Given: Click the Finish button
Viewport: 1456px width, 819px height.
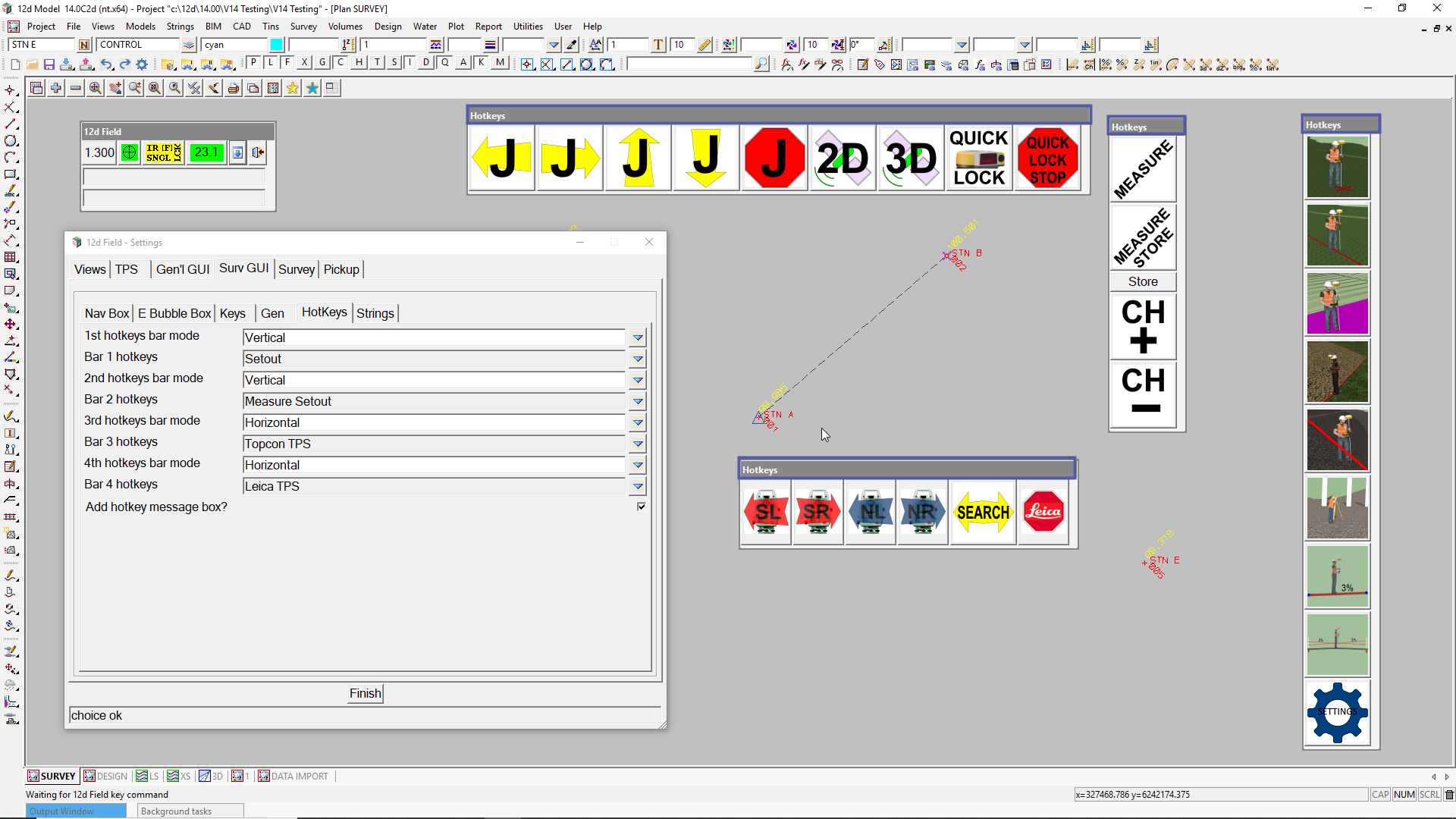Looking at the screenshot, I should point(365,693).
